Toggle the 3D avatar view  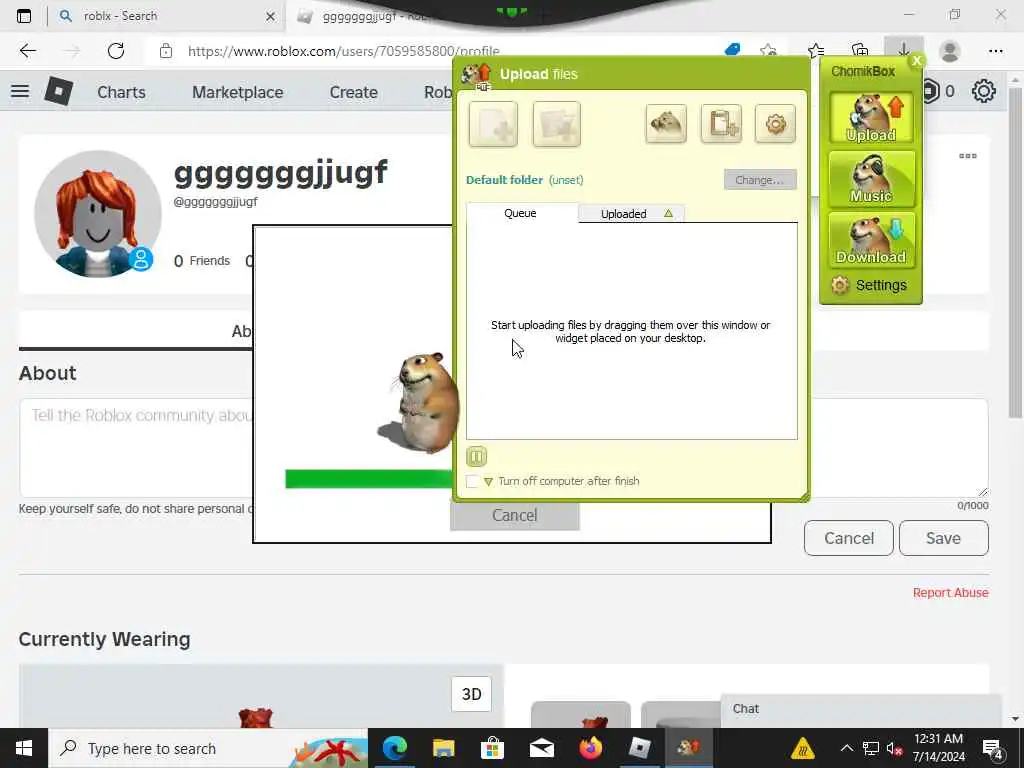pyautogui.click(x=472, y=694)
